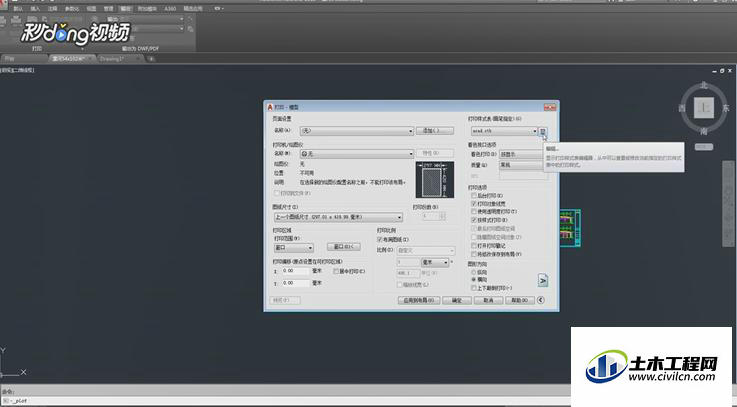Click paper size preview thumbnail
Screen dimensions: 737x407
coord(435,180)
